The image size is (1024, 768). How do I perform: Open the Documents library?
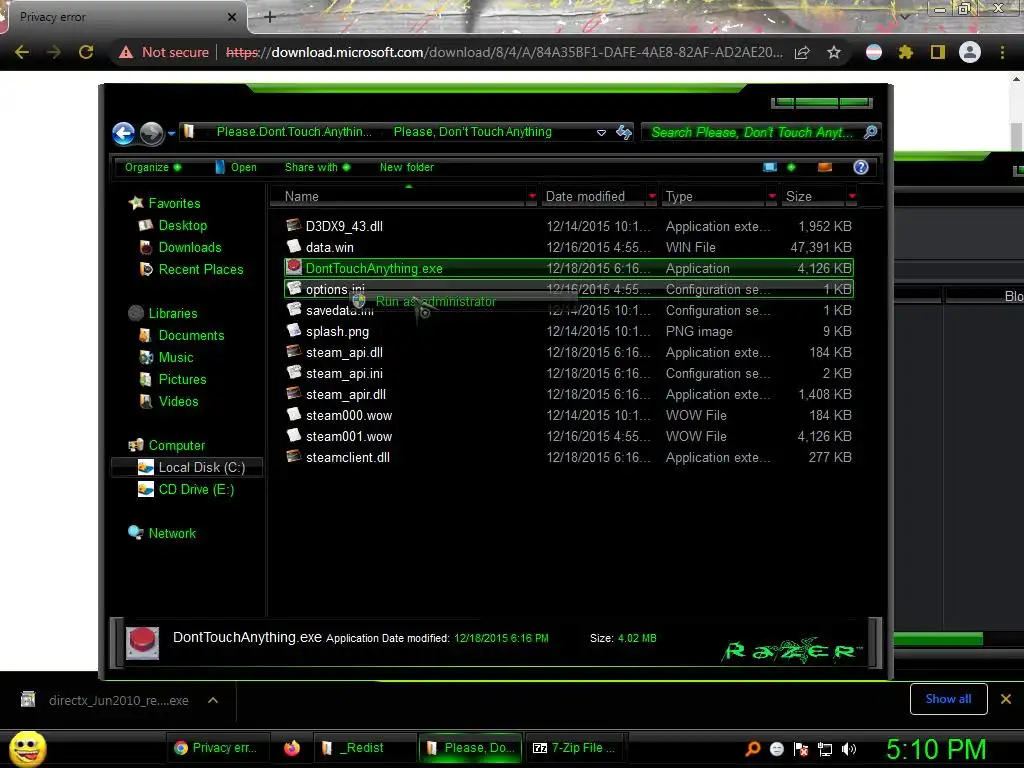tap(191, 335)
